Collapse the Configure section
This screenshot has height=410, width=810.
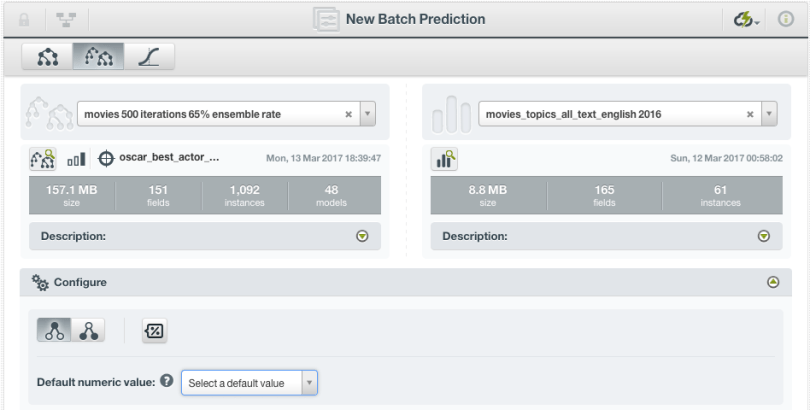tap(772, 283)
